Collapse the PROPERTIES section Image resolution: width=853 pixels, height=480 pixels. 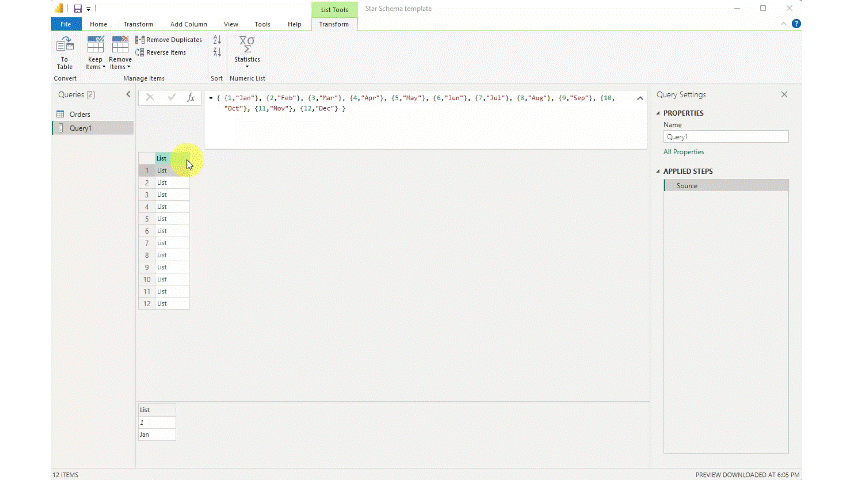[x=659, y=113]
